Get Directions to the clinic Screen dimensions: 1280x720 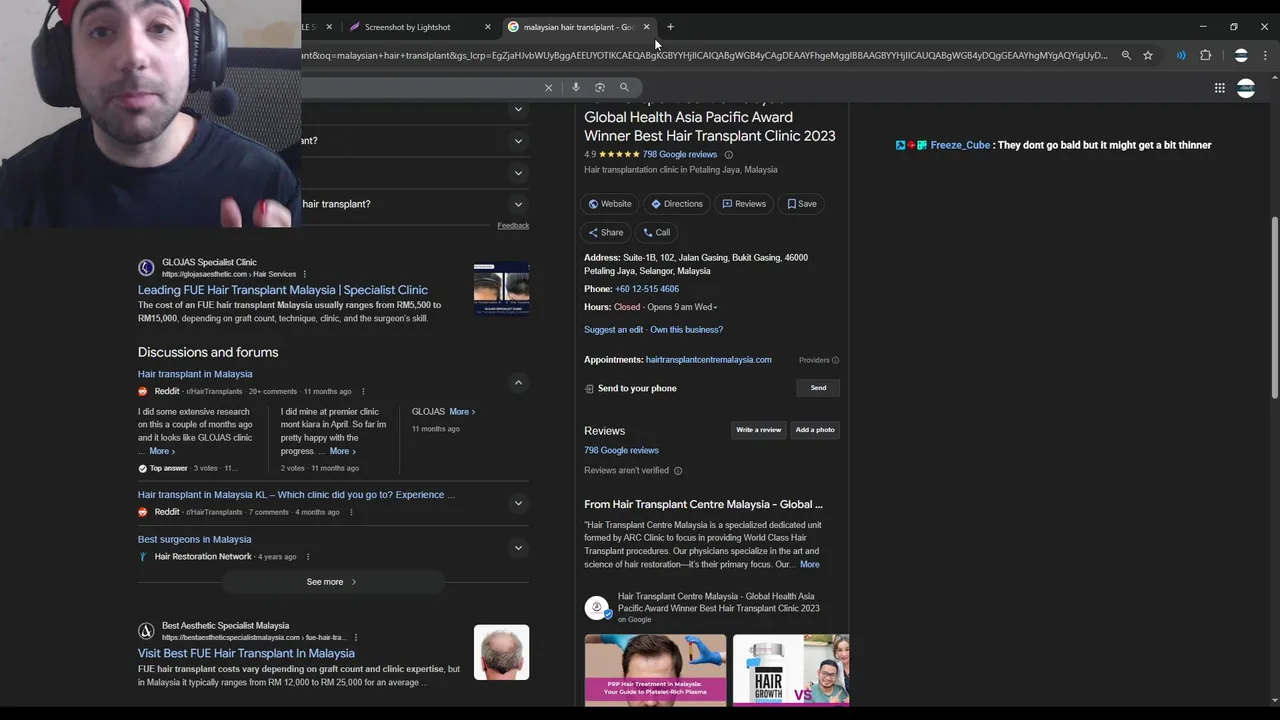(677, 204)
